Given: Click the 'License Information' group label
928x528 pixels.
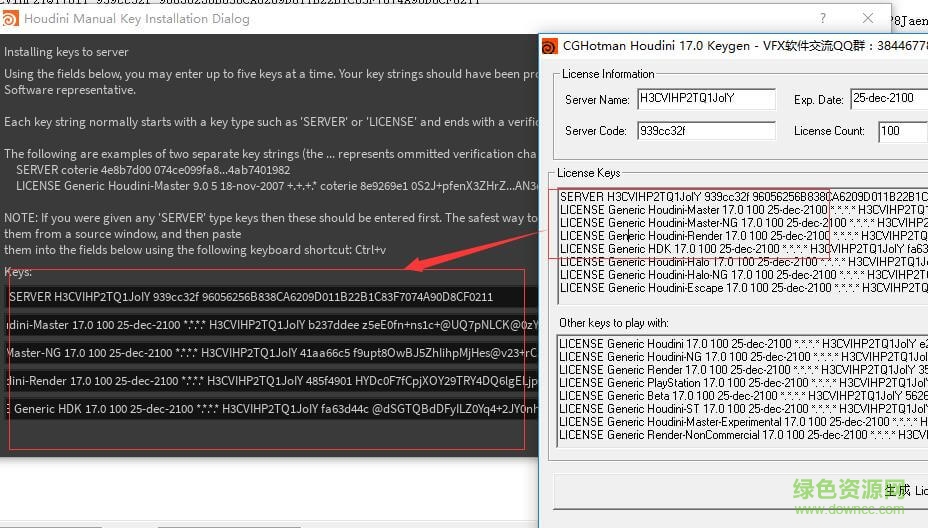Looking at the screenshot, I should 608,74.
